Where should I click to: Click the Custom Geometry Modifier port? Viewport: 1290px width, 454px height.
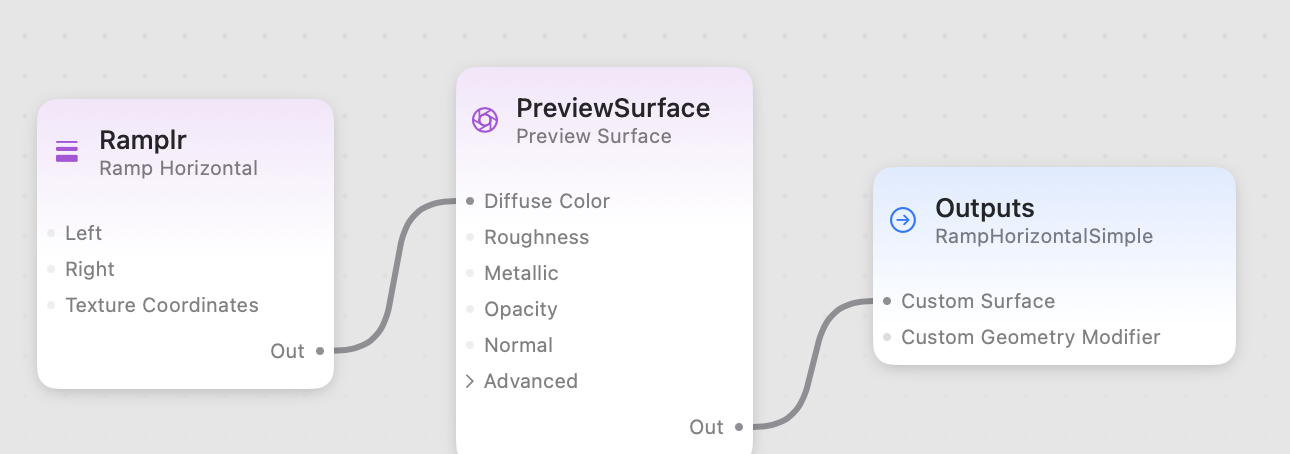point(887,337)
